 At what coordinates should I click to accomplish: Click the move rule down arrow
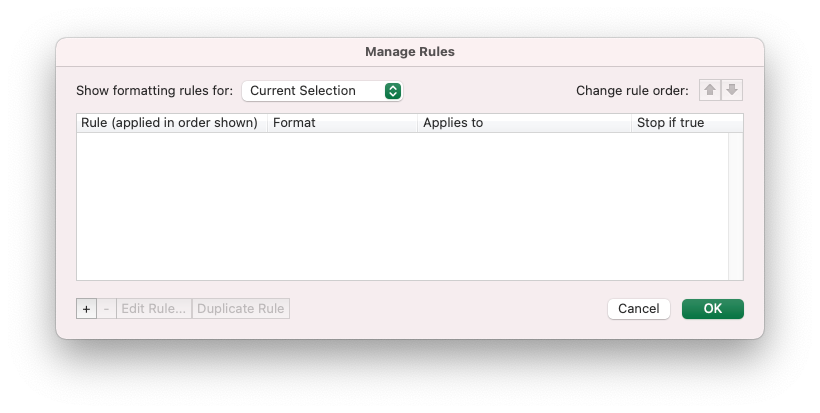coord(732,90)
